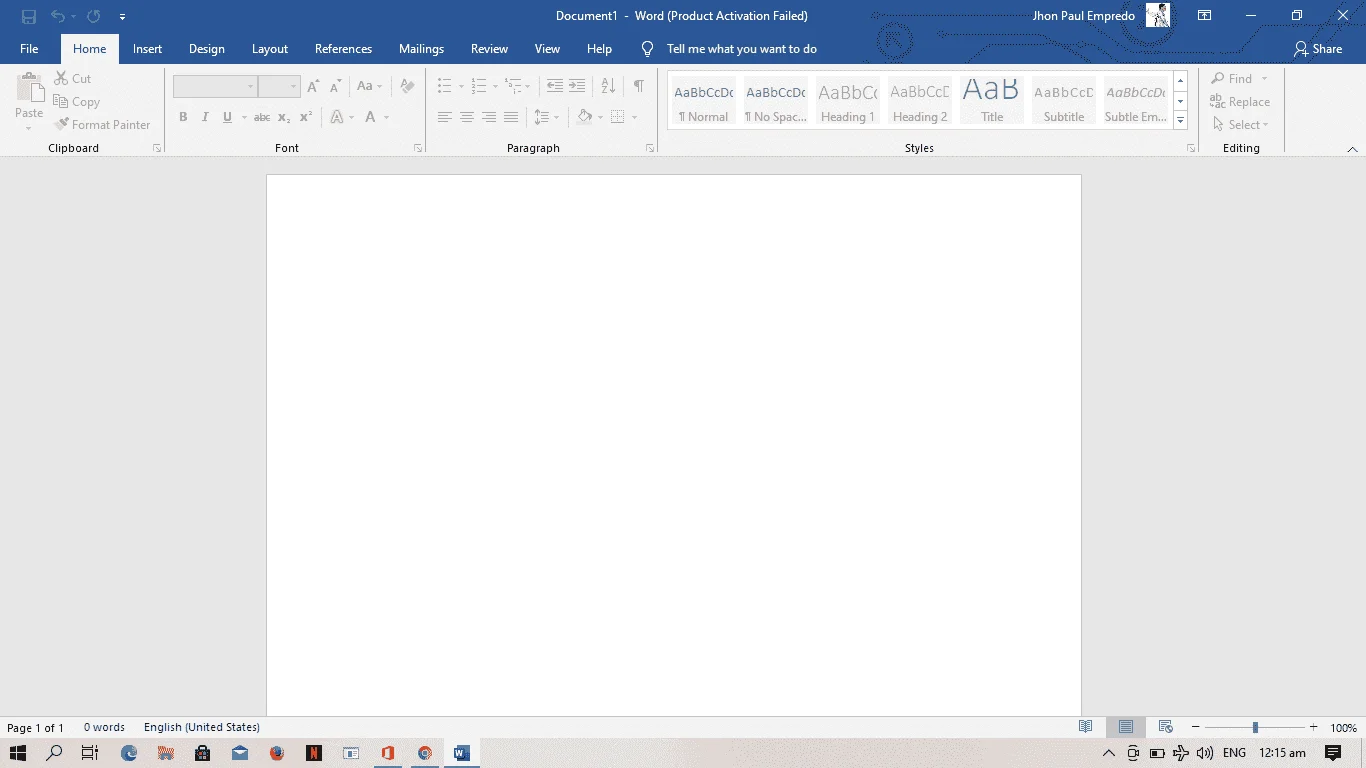1366x768 pixels.
Task: Click the Share person icon
Action: [x=1300, y=49]
